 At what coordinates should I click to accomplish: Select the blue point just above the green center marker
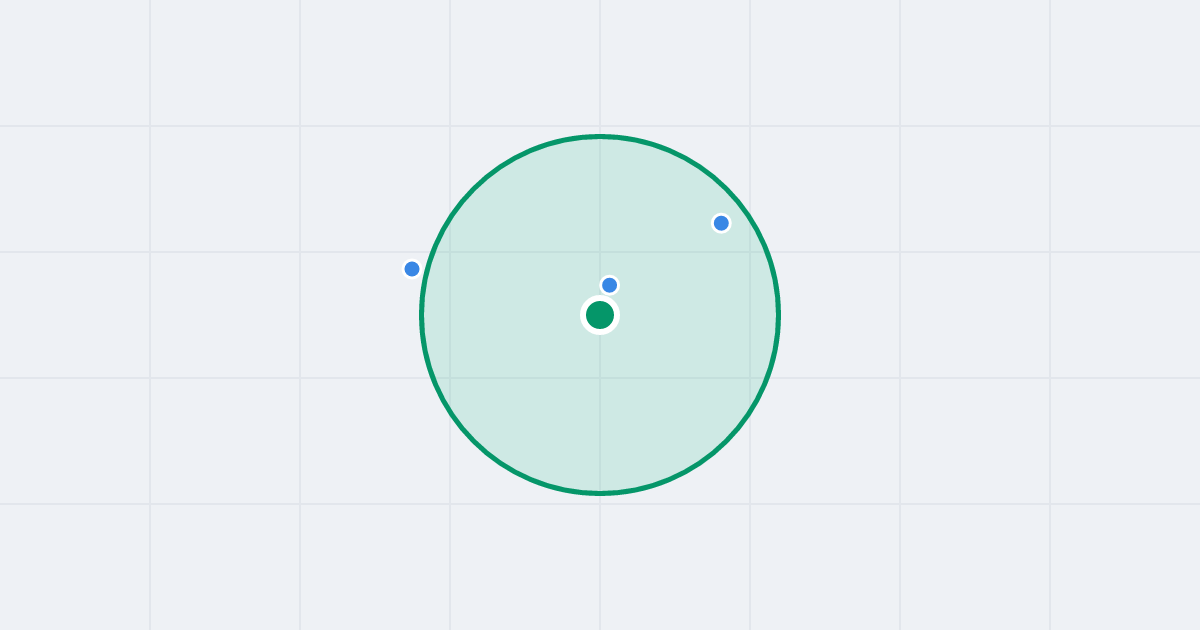tap(610, 285)
